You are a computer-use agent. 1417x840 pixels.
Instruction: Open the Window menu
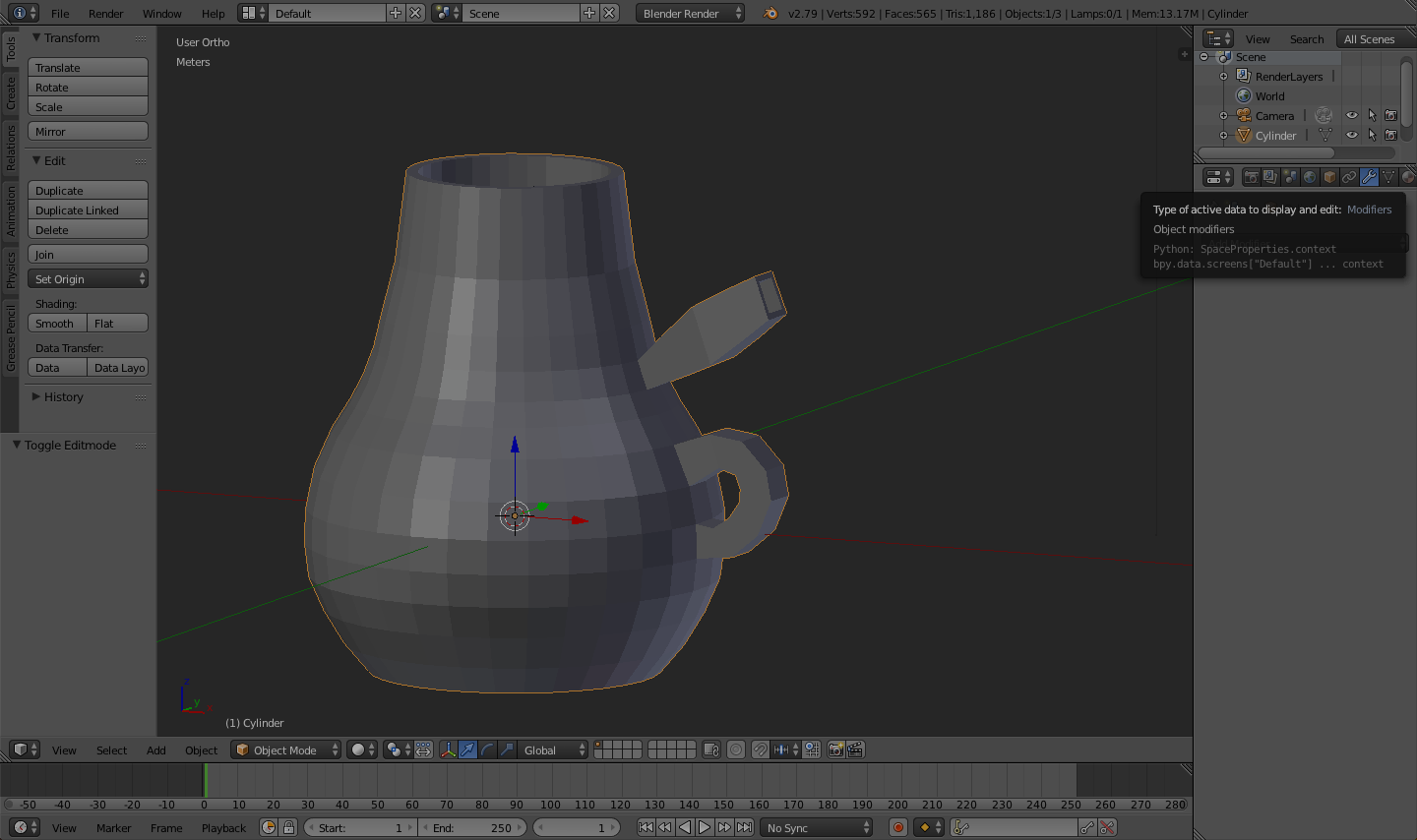tap(161, 13)
